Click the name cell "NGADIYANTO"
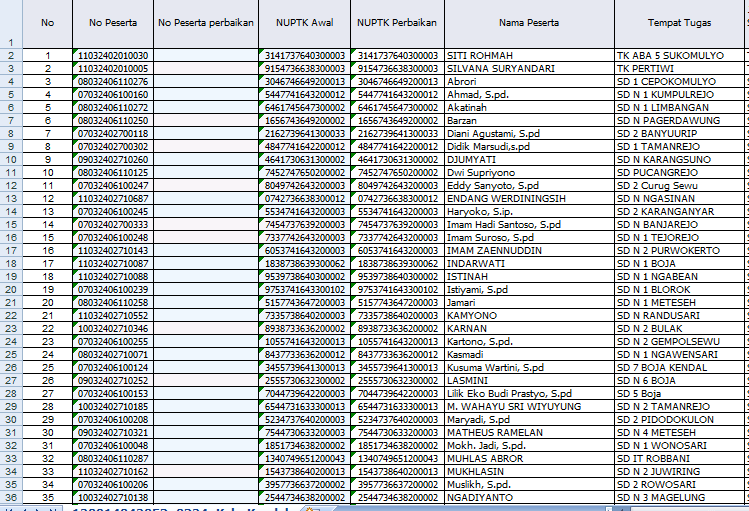 pyautogui.click(x=529, y=498)
